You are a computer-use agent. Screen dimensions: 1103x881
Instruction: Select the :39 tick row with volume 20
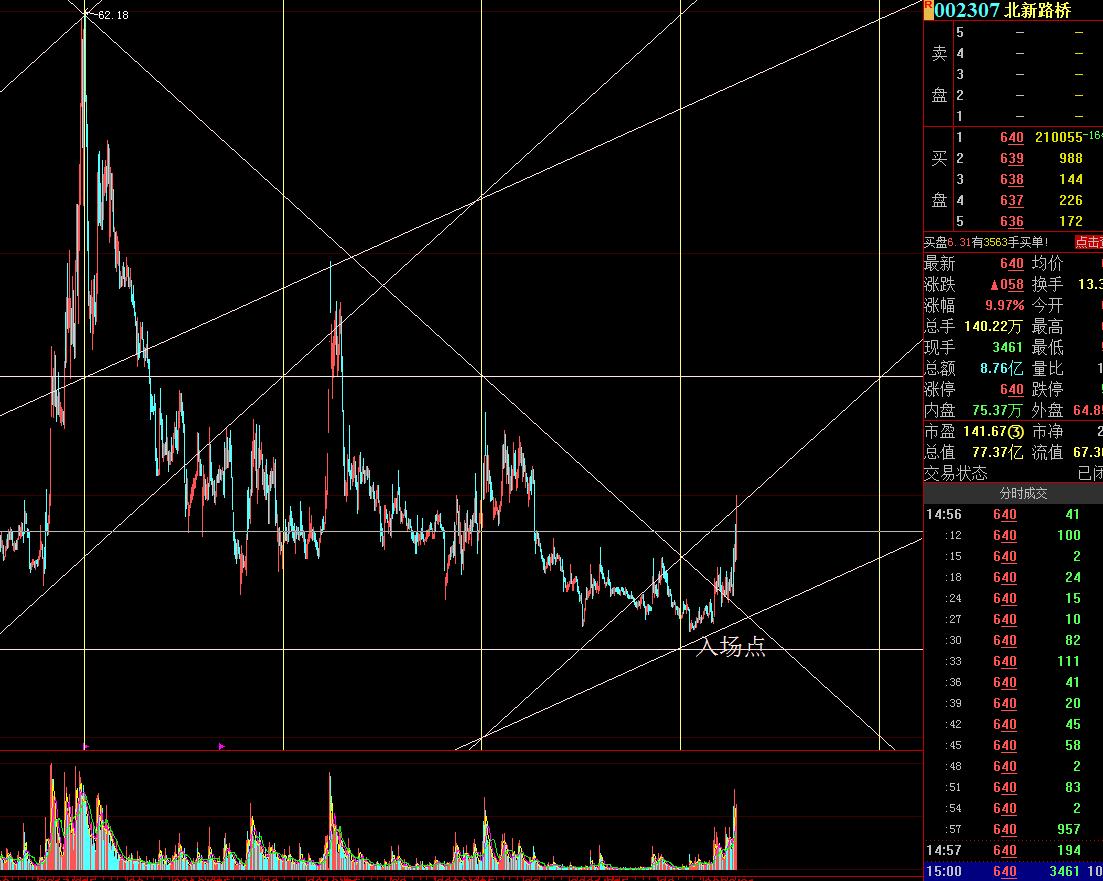point(1013,703)
